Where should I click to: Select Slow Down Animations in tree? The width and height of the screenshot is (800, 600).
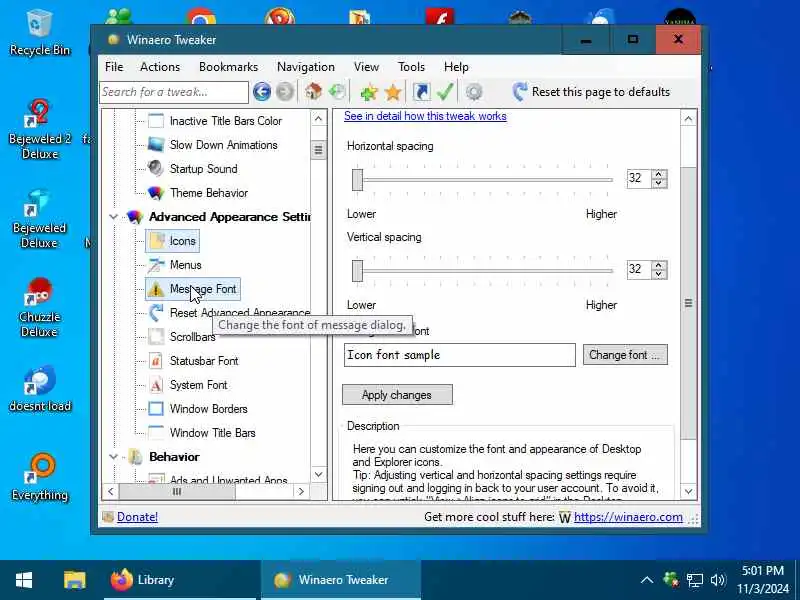223,145
